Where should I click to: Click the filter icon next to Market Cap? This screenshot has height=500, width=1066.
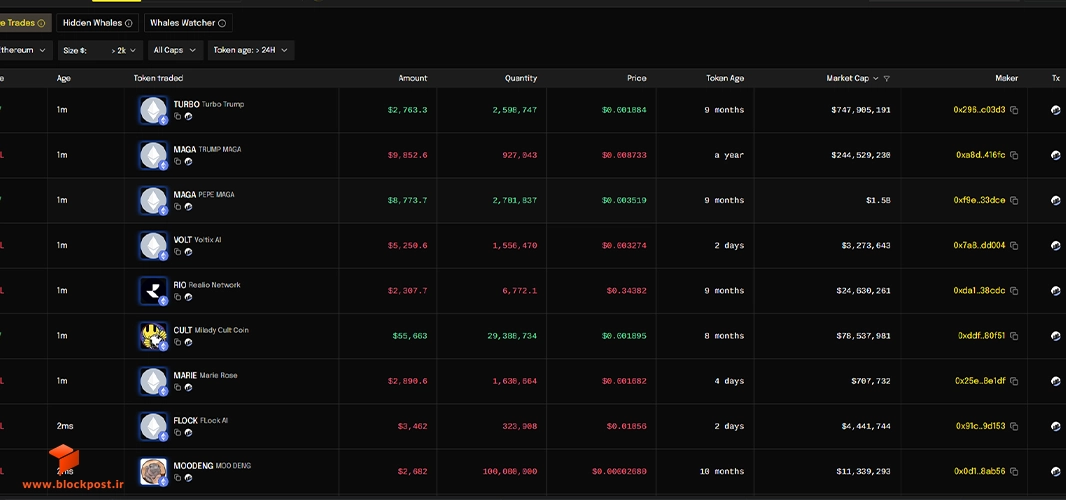887,79
